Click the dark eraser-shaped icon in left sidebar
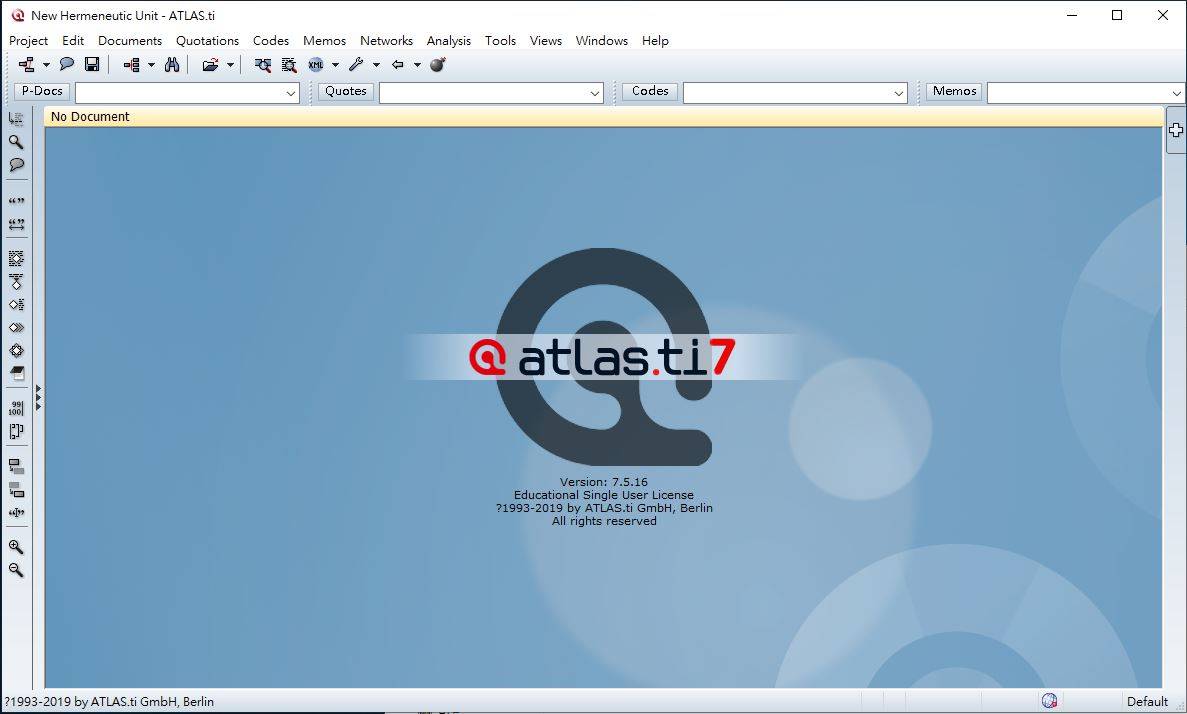Image resolution: width=1187 pixels, height=714 pixels. pyautogui.click(x=16, y=373)
